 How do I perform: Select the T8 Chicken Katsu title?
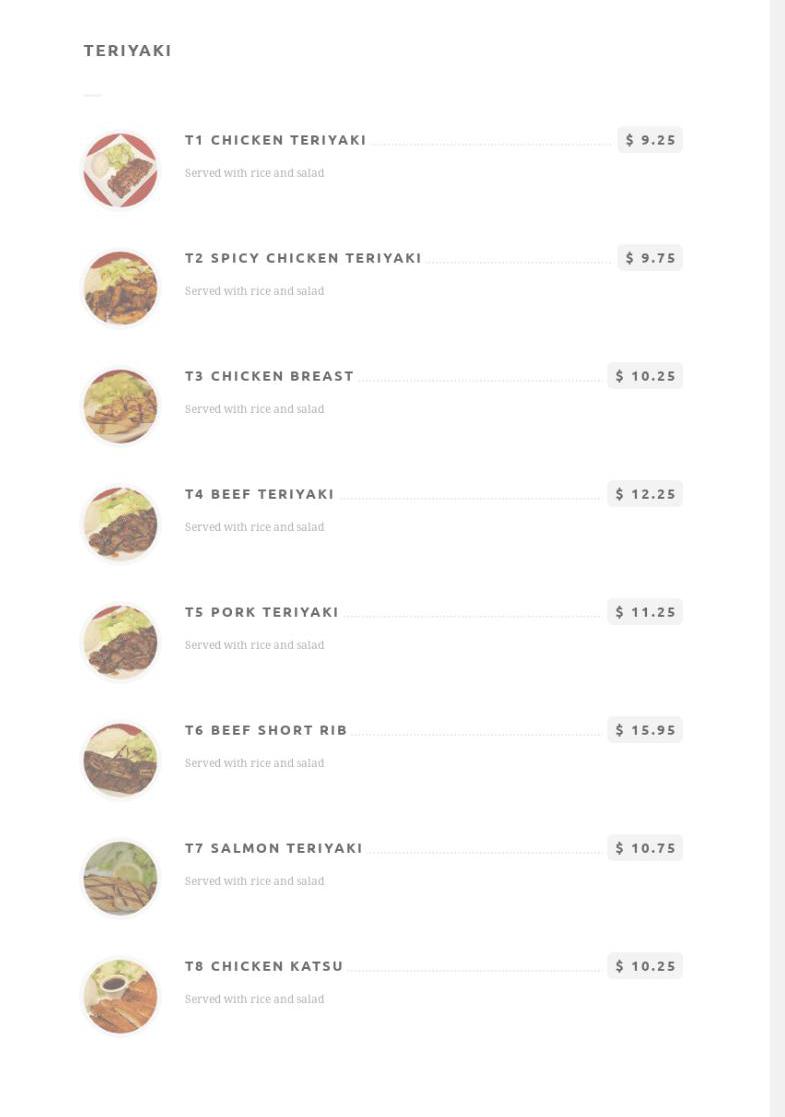tap(264, 966)
